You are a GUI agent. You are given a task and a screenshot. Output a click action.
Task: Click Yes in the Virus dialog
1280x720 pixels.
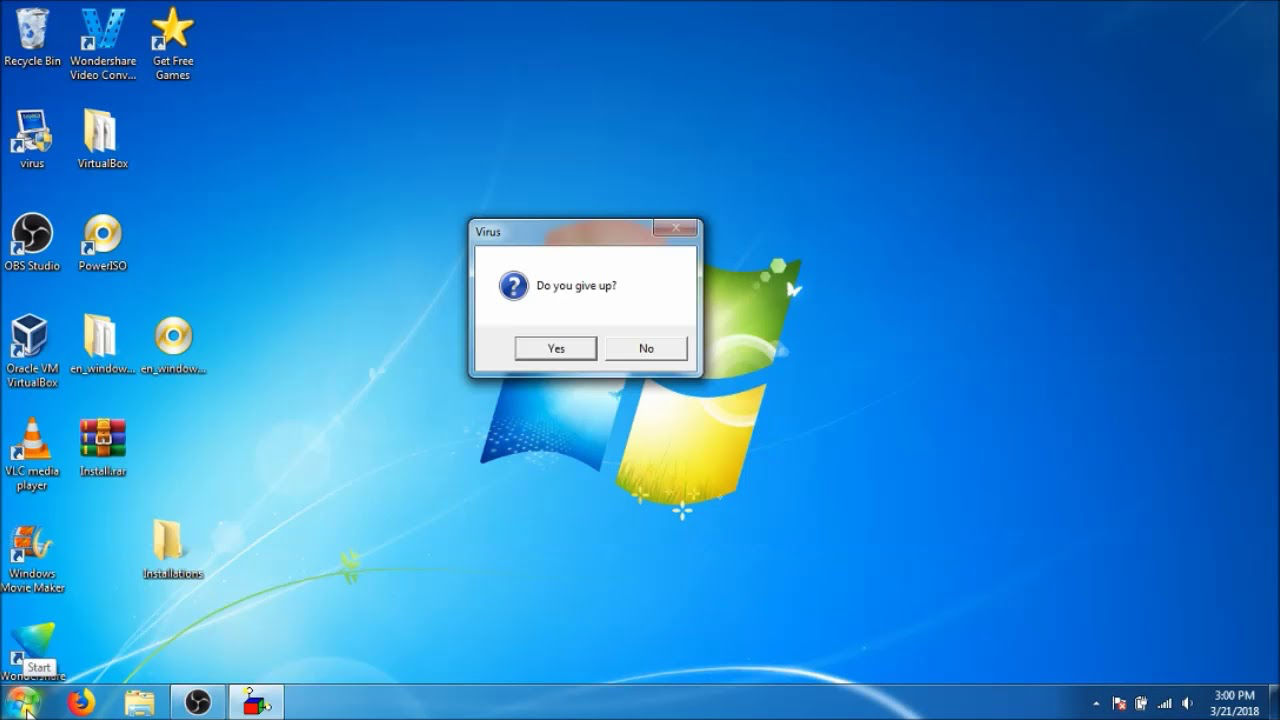[x=556, y=348]
